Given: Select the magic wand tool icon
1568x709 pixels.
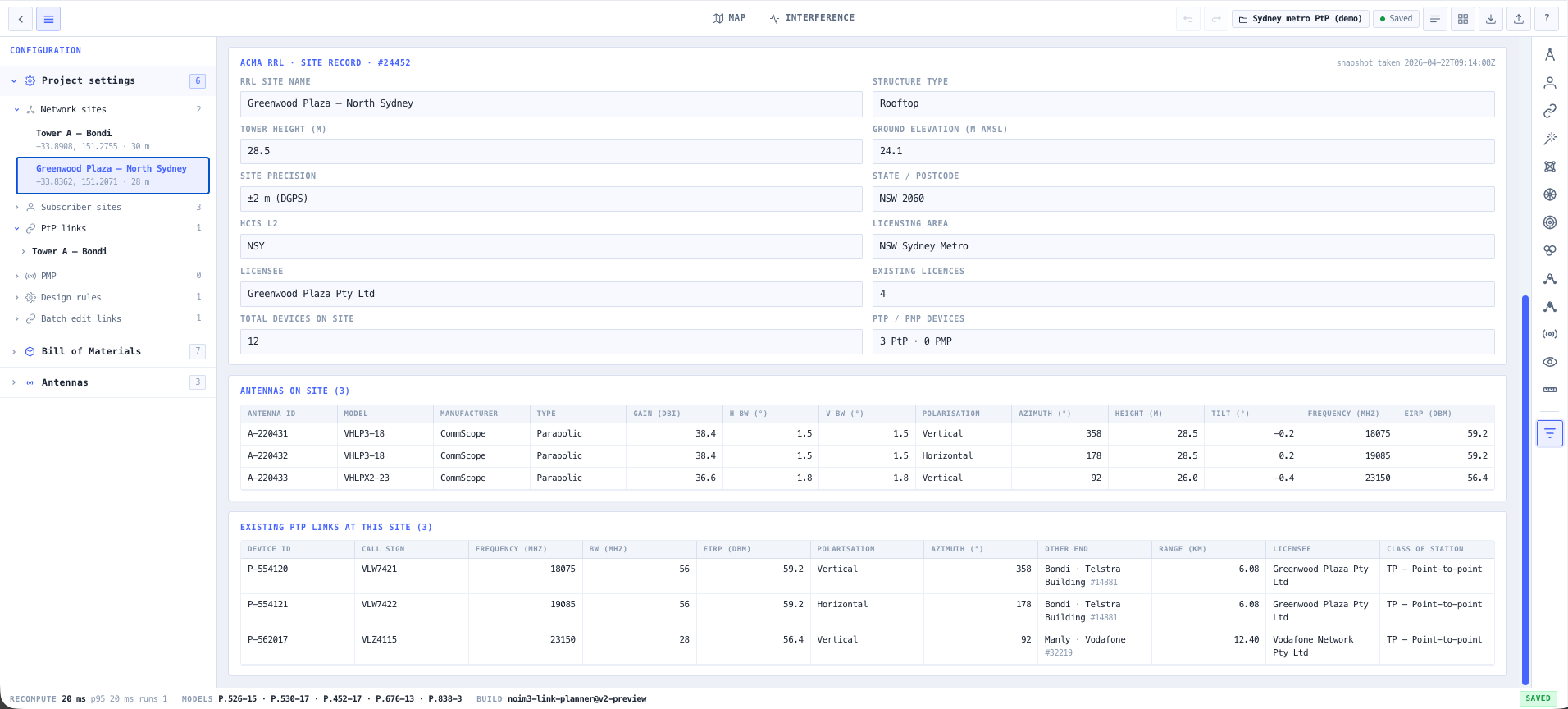Looking at the screenshot, I should [x=1550, y=139].
